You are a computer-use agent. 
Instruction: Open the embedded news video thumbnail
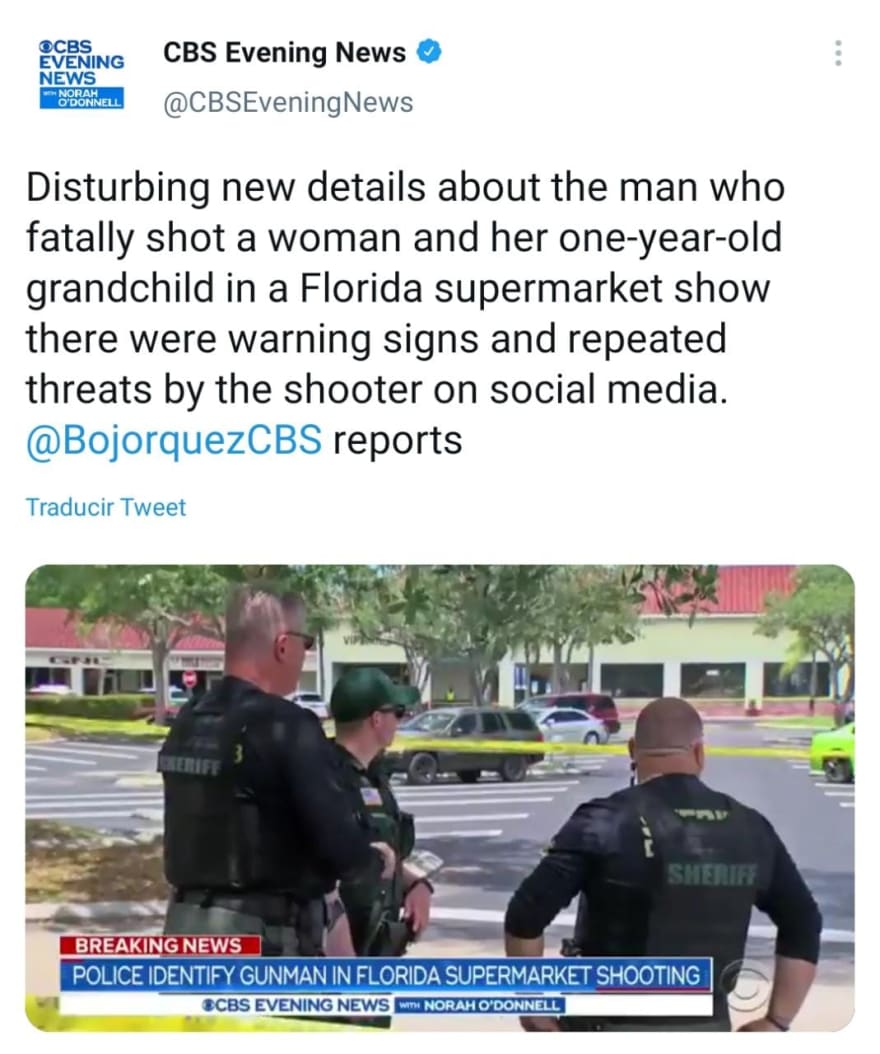tap(440, 797)
